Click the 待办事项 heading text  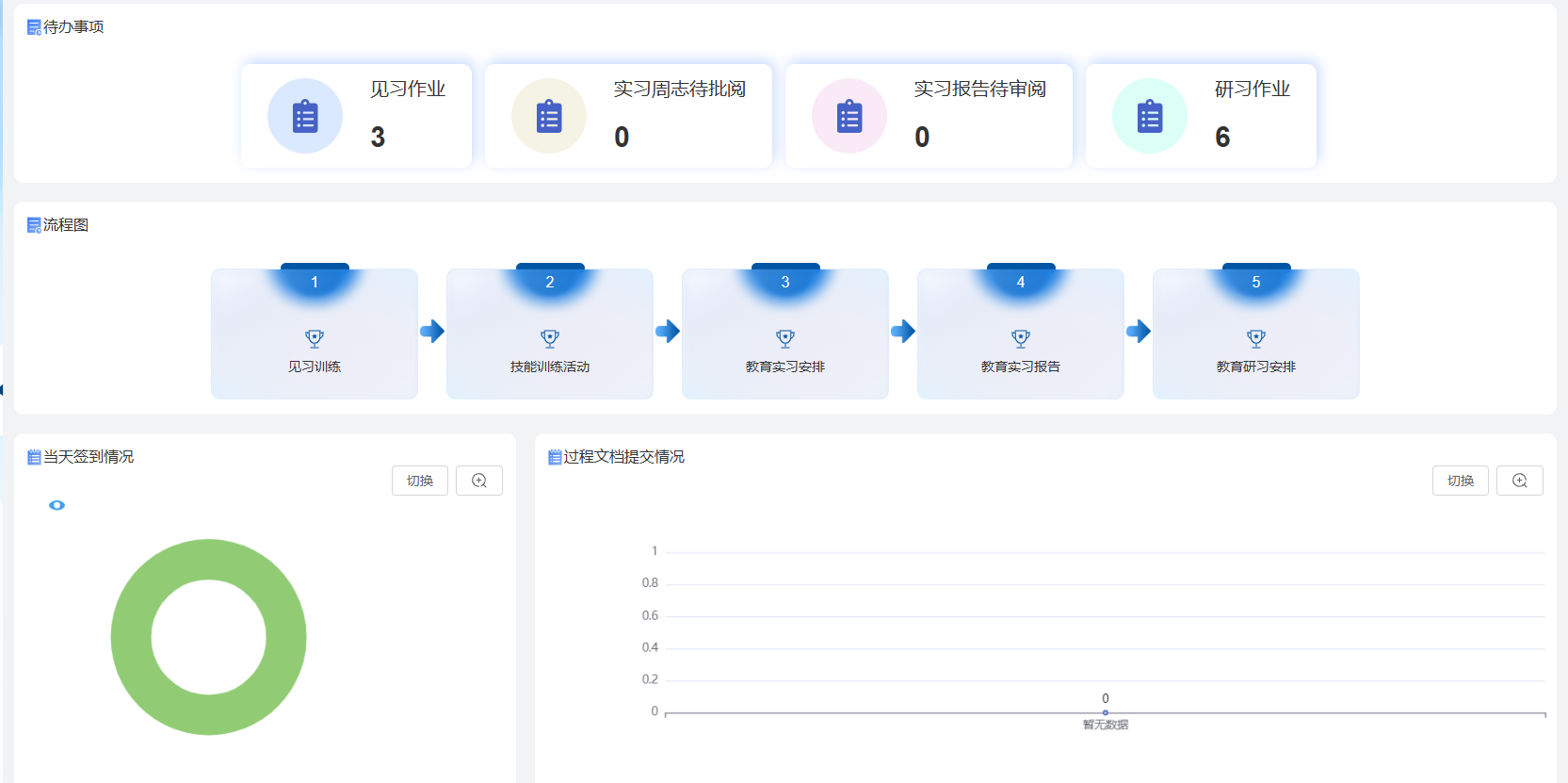[x=73, y=27]
